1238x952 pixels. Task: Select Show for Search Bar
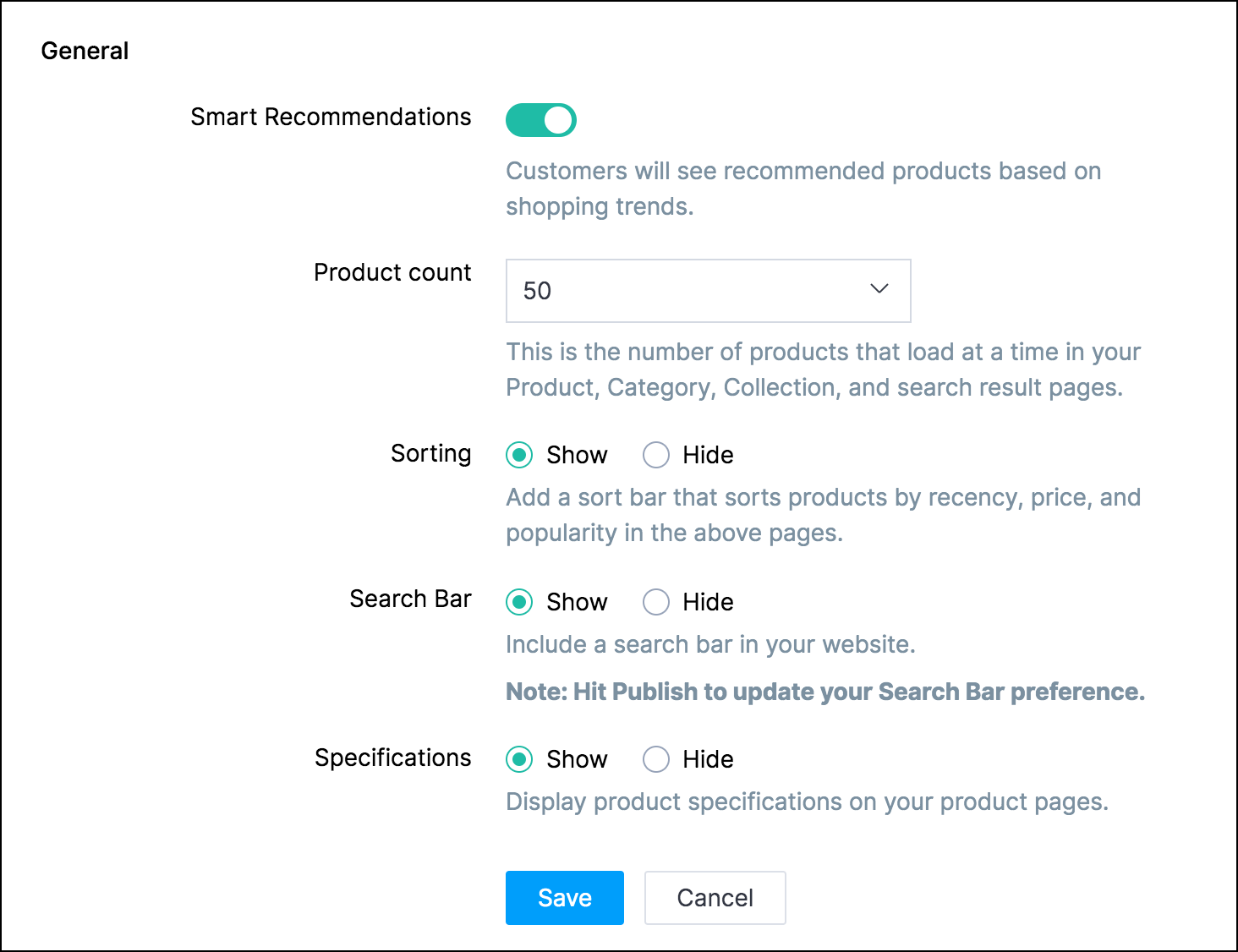519,602
